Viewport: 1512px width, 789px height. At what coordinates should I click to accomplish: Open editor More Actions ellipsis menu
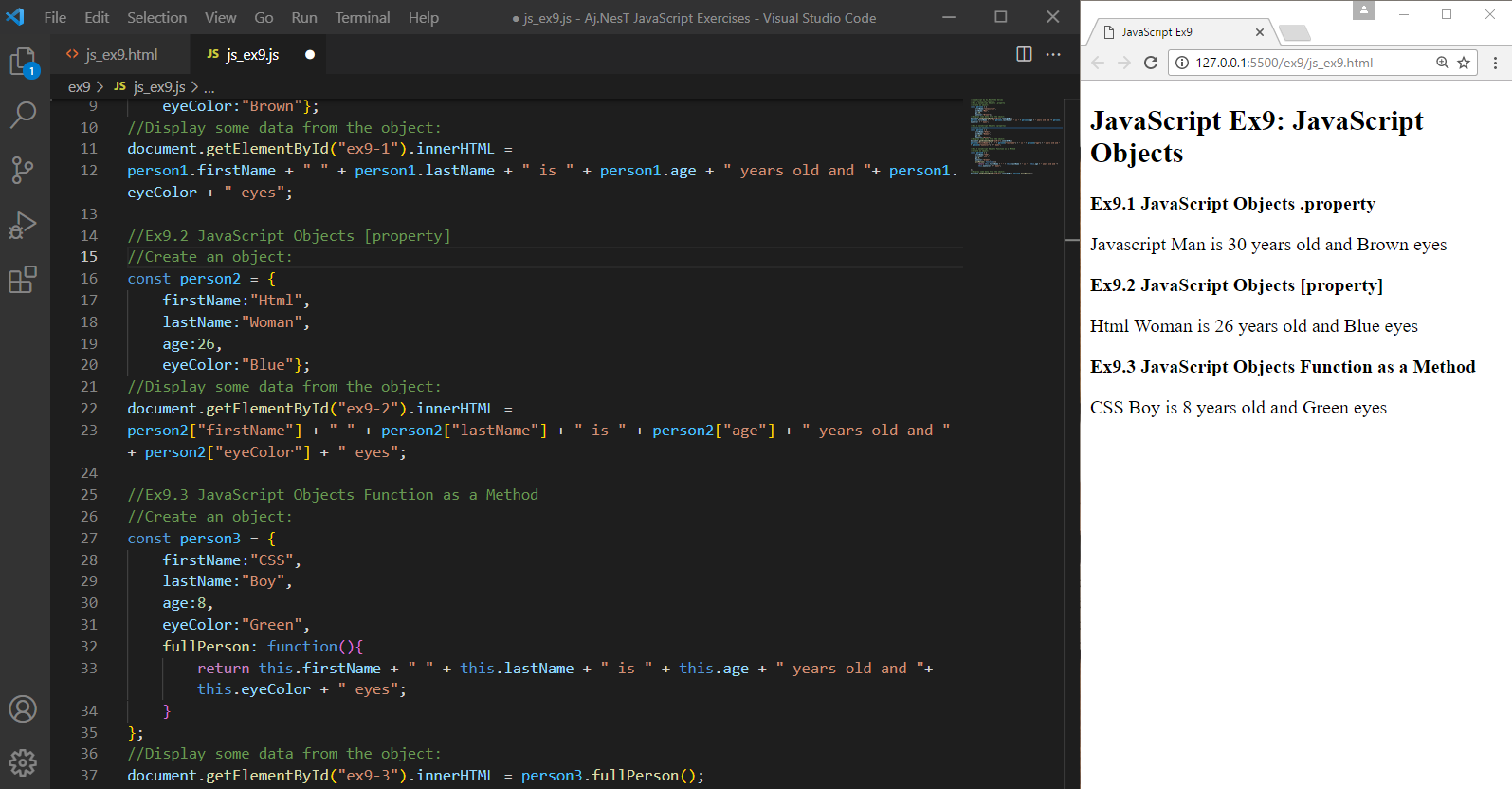tap(1053, 54)
